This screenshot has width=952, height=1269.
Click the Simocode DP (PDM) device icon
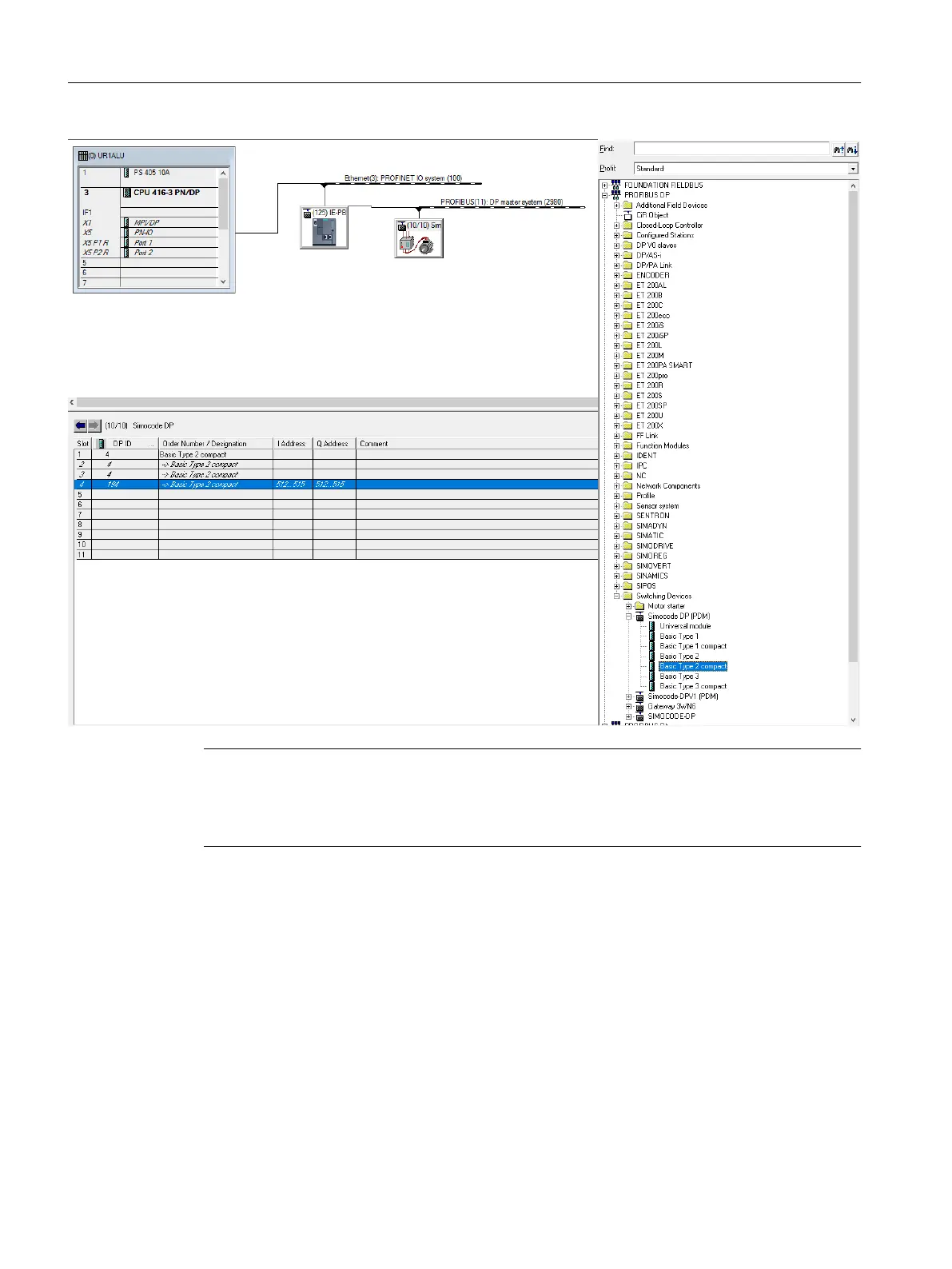pos(639,617)
